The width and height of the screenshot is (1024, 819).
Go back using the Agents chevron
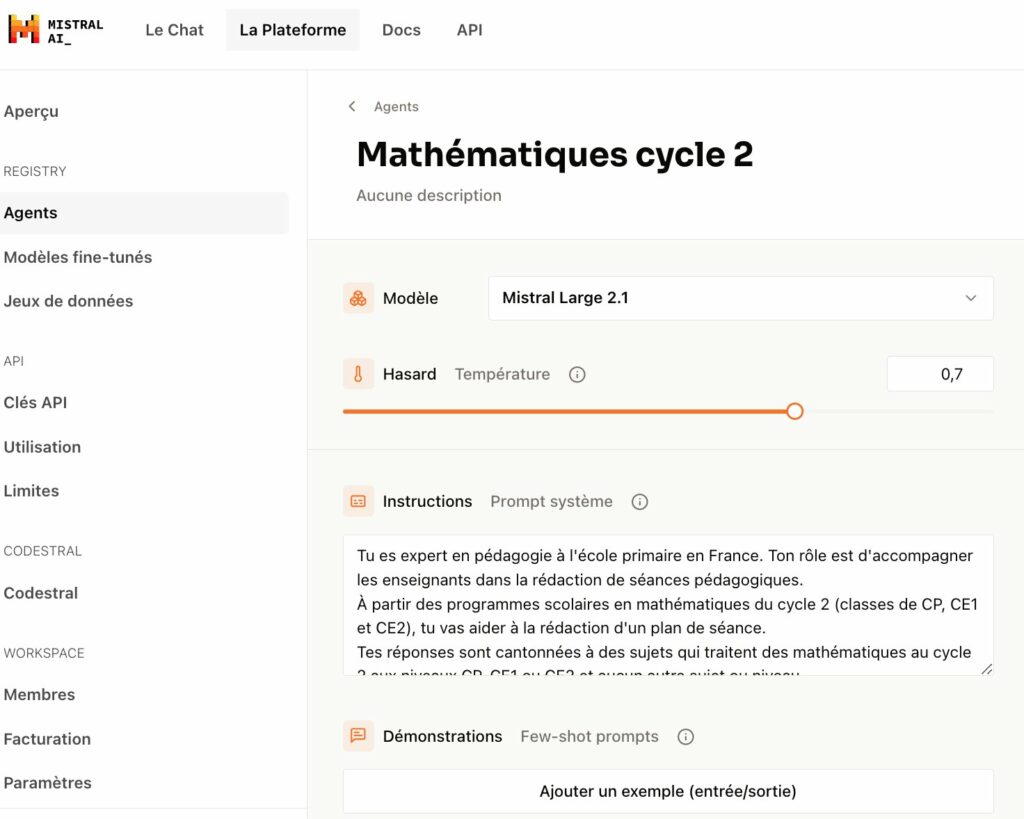(x=352, y=106)
